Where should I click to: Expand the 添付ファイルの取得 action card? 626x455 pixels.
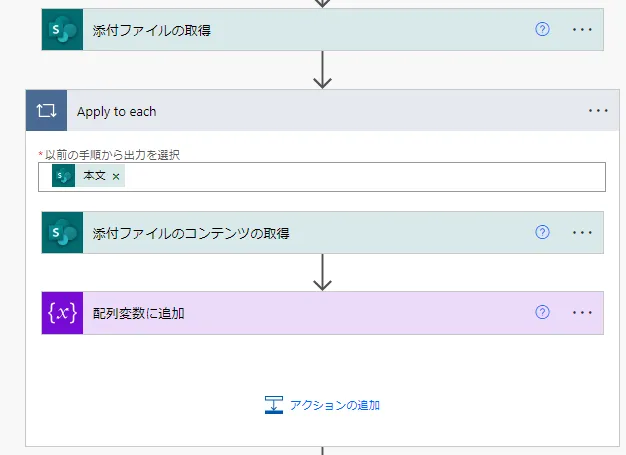[x=300, y=30]
